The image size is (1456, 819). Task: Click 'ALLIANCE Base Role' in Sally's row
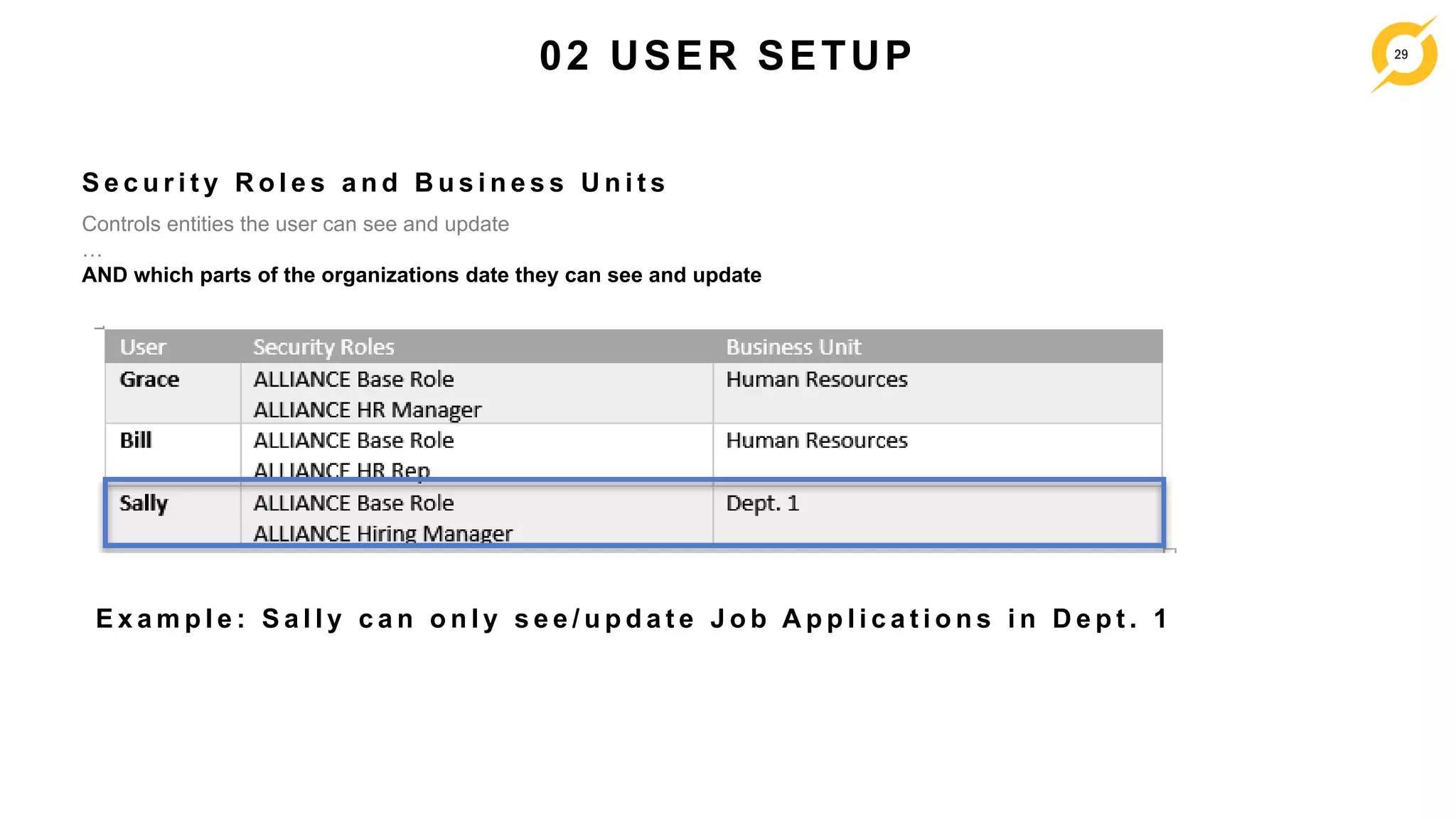coord(354,503)
